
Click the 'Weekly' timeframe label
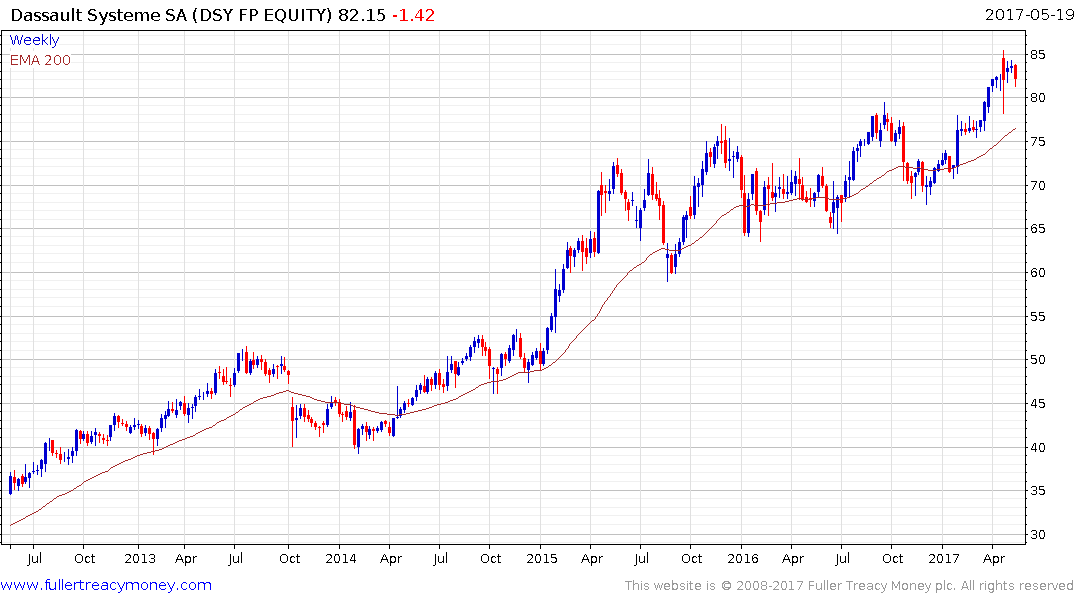(x=34, y=40)
